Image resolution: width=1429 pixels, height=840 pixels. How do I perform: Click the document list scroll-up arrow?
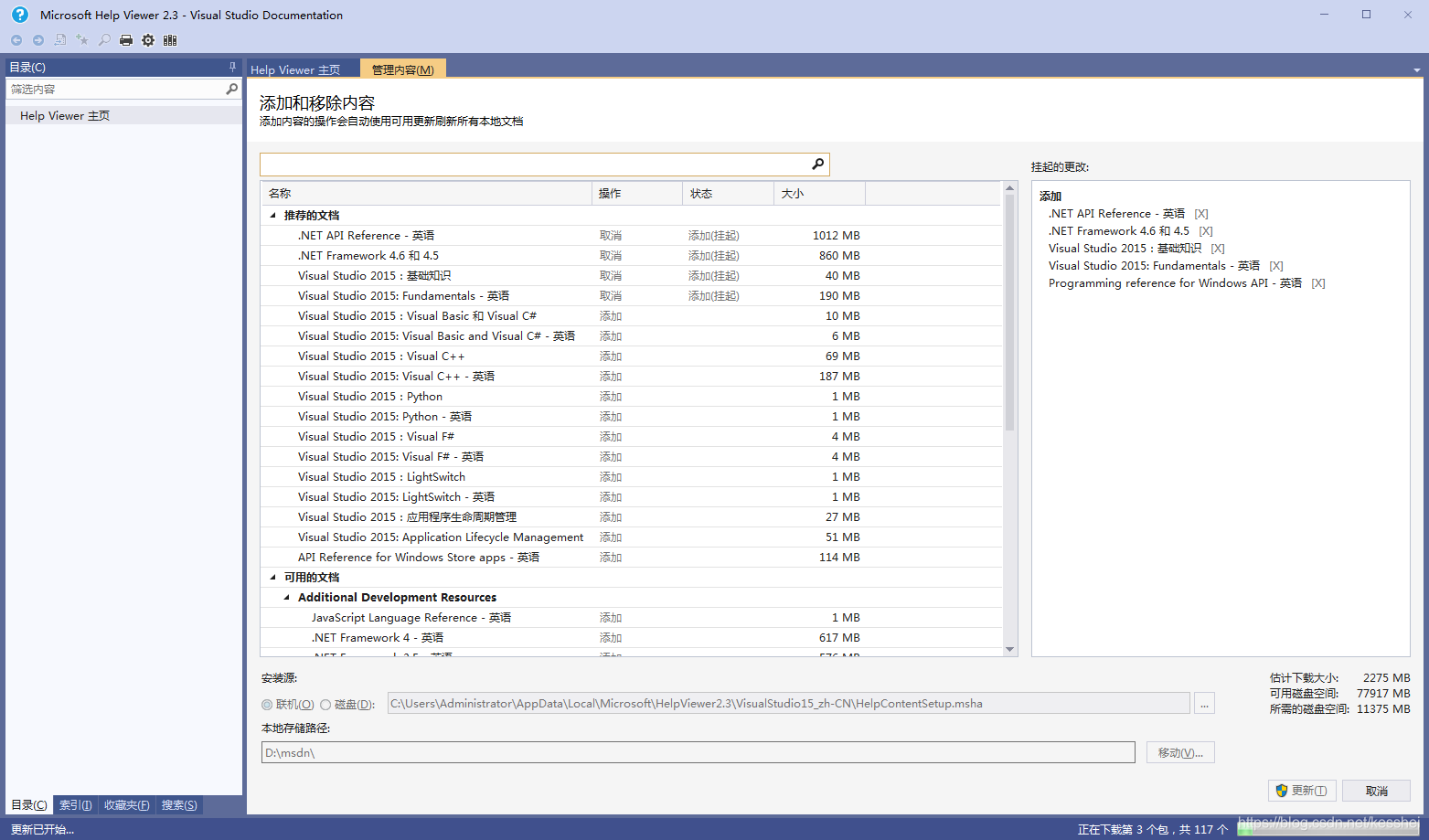coord(1010,188)
